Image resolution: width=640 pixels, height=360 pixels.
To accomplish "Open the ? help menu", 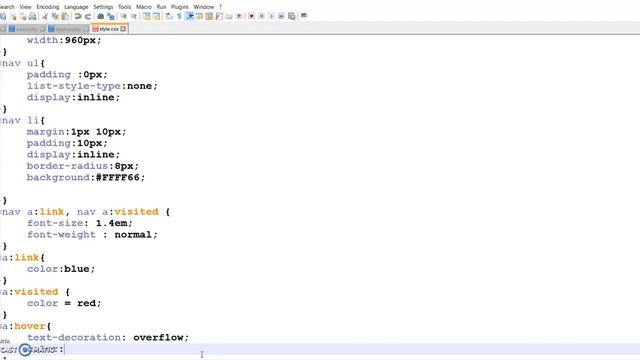I will click(220, 7).
